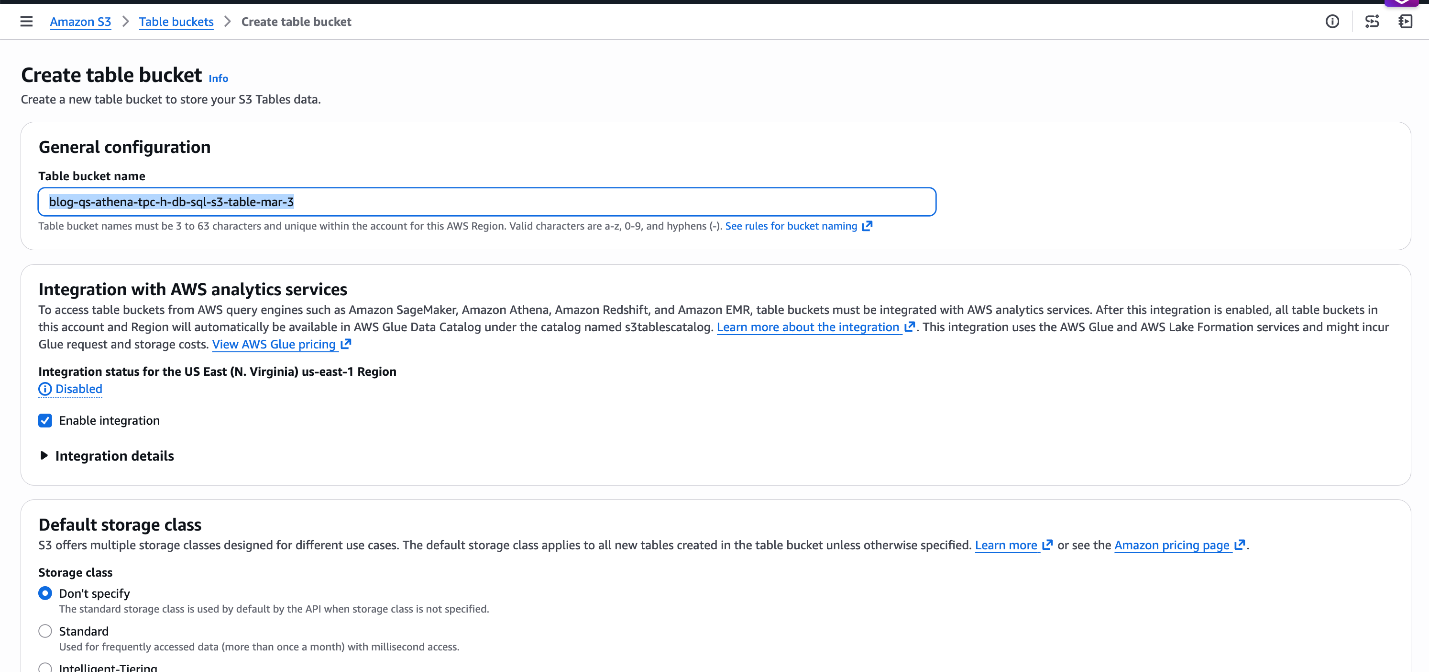Choose the Intelligent-Tiering storage class option
Viewport: 1429px width, 672px height.
tap(45, 667)
